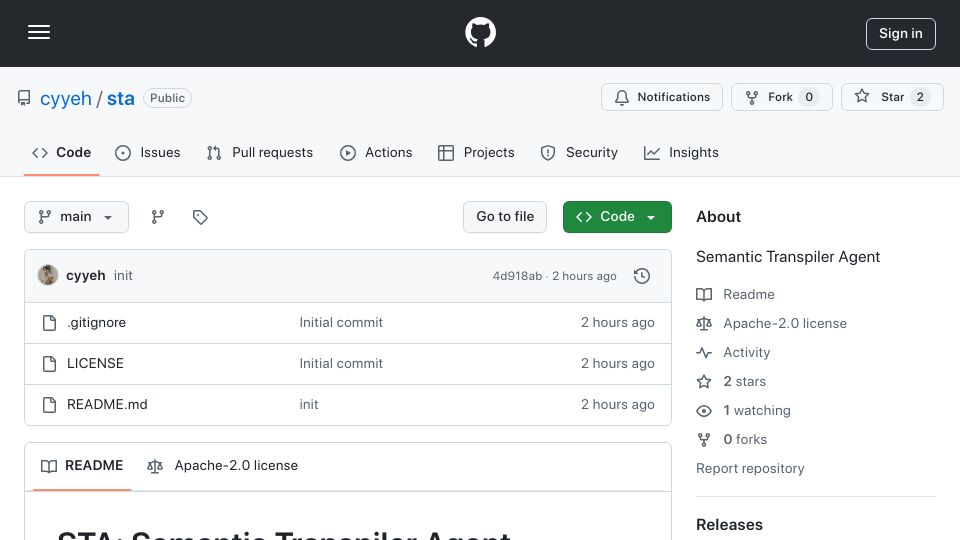Open the hamburger navigation menu
This screenshot has height=540, width=960.
pyautogui.click(x=39, y=32)
